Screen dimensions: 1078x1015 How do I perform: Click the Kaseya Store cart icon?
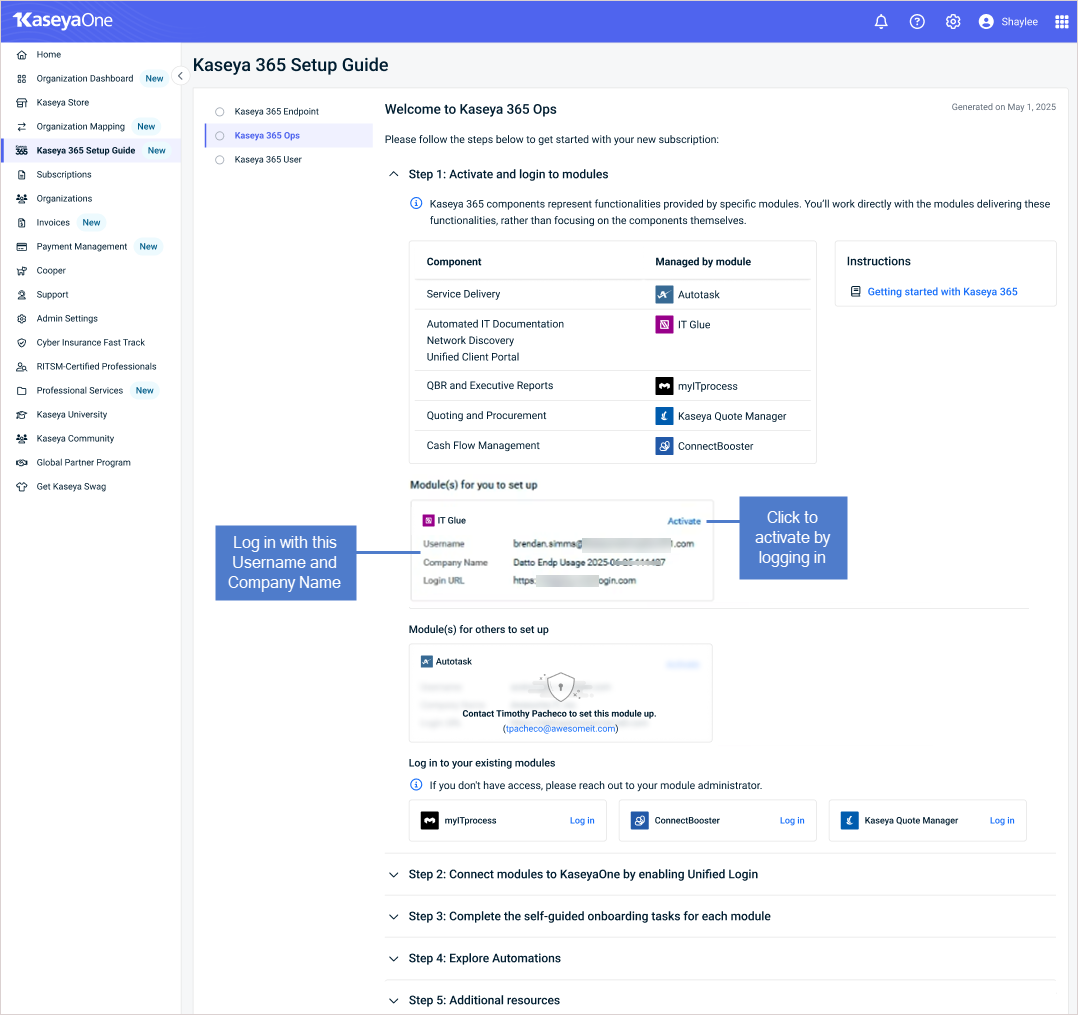click(x=21, y=103)
